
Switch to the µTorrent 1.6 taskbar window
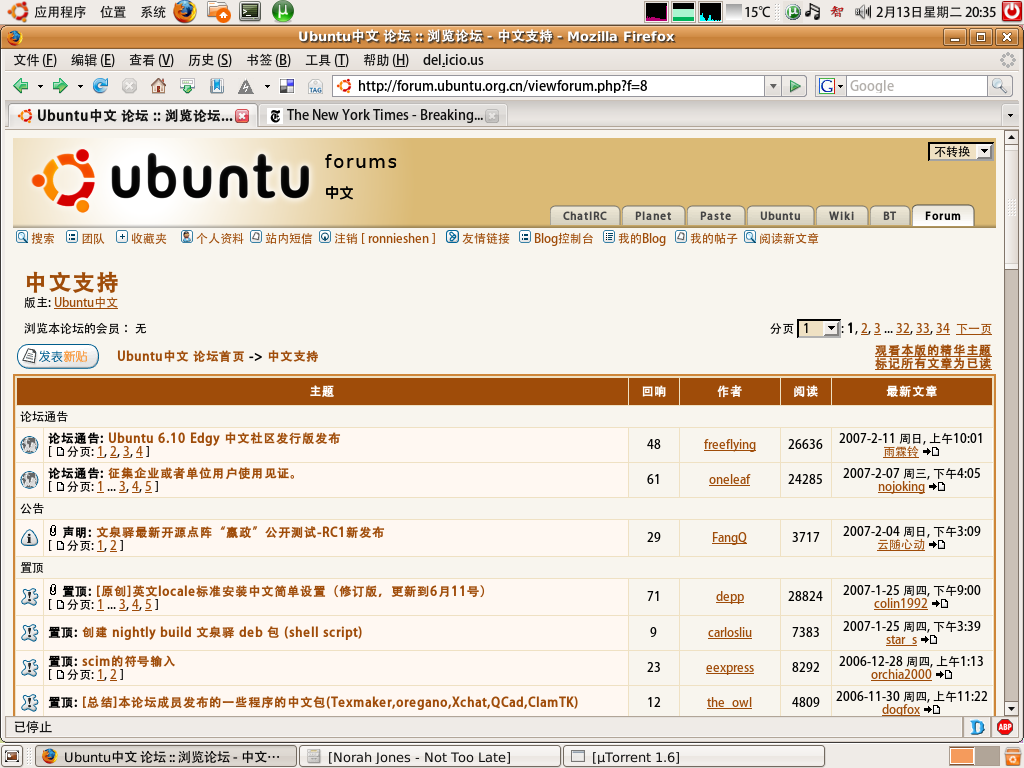click(694, 756)
